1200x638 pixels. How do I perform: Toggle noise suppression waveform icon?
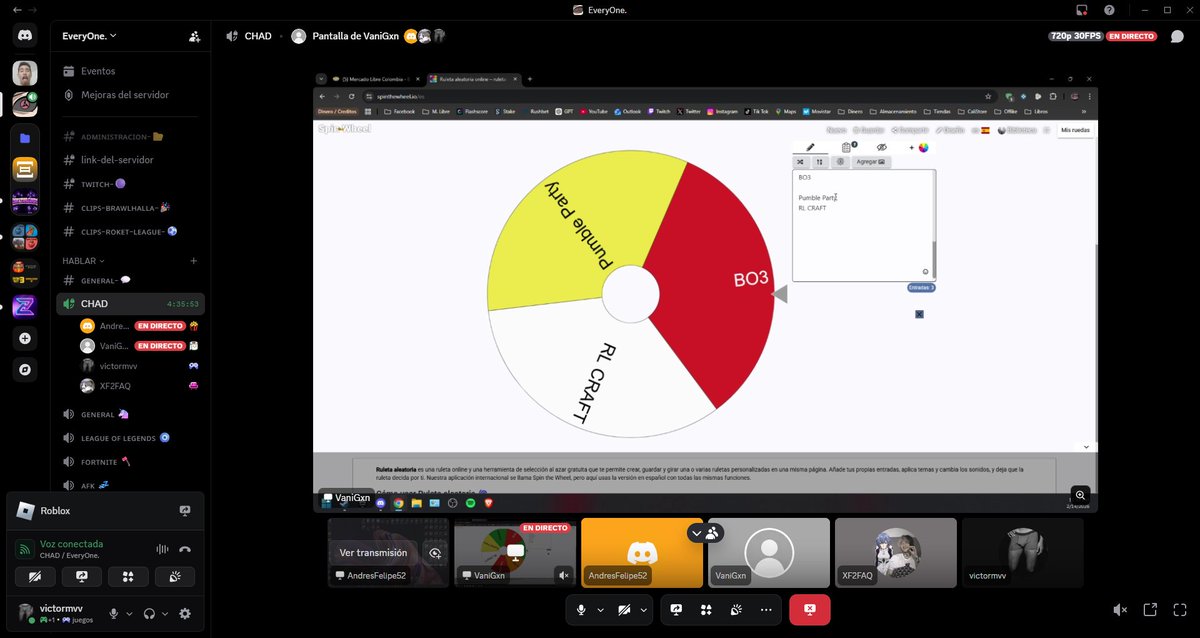pyautogui.click(x=161, y=549)
